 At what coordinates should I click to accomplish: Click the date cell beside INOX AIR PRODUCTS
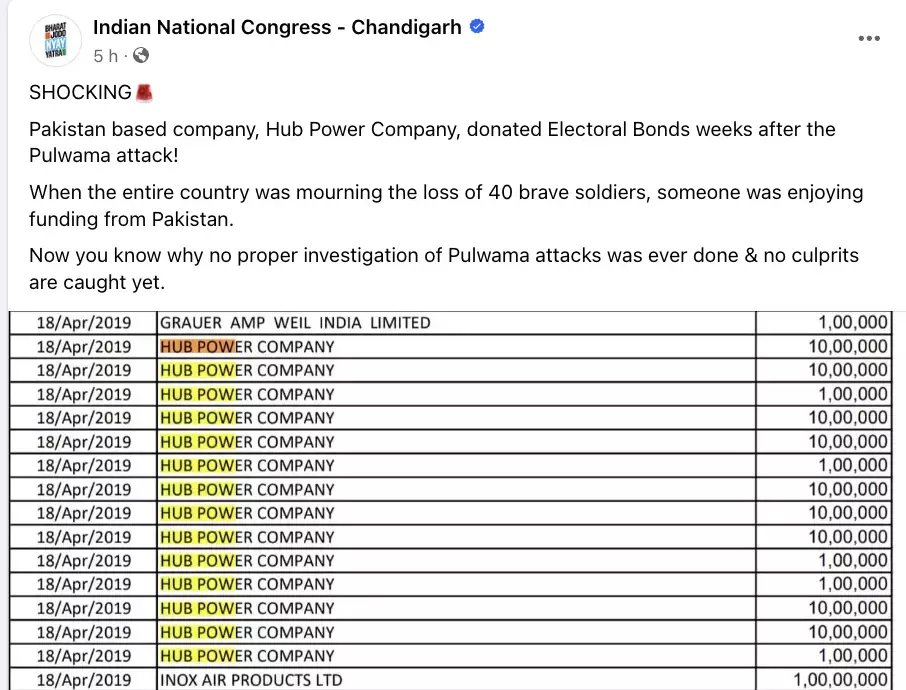click(84, 680)
